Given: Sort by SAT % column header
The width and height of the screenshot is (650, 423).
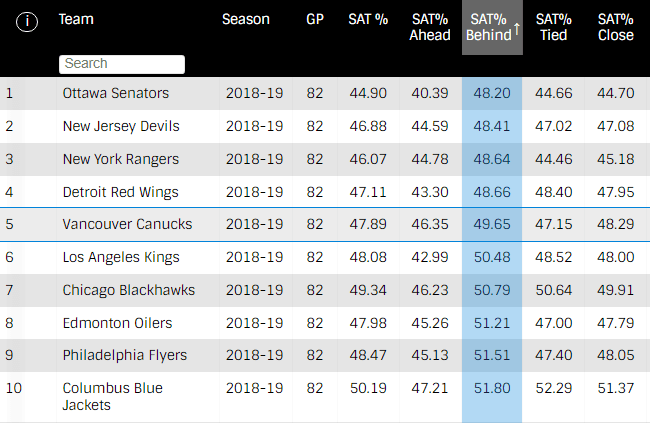Looking at the screenshot, I should 368,19.
